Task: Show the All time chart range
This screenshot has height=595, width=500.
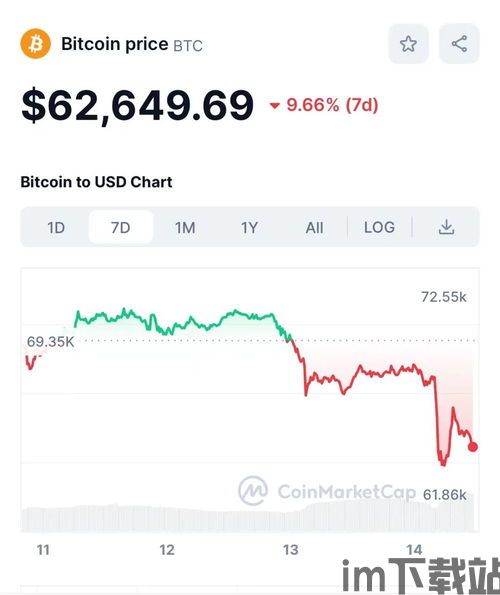Action: [314, 228]
